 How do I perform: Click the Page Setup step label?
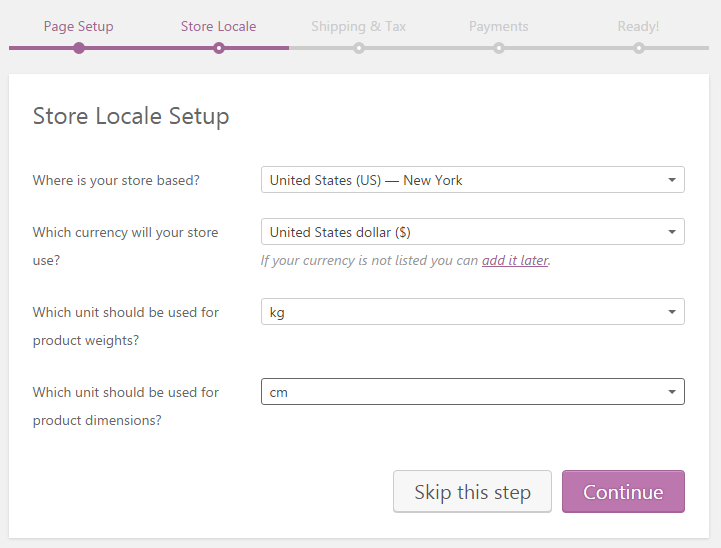coord(79,27)
